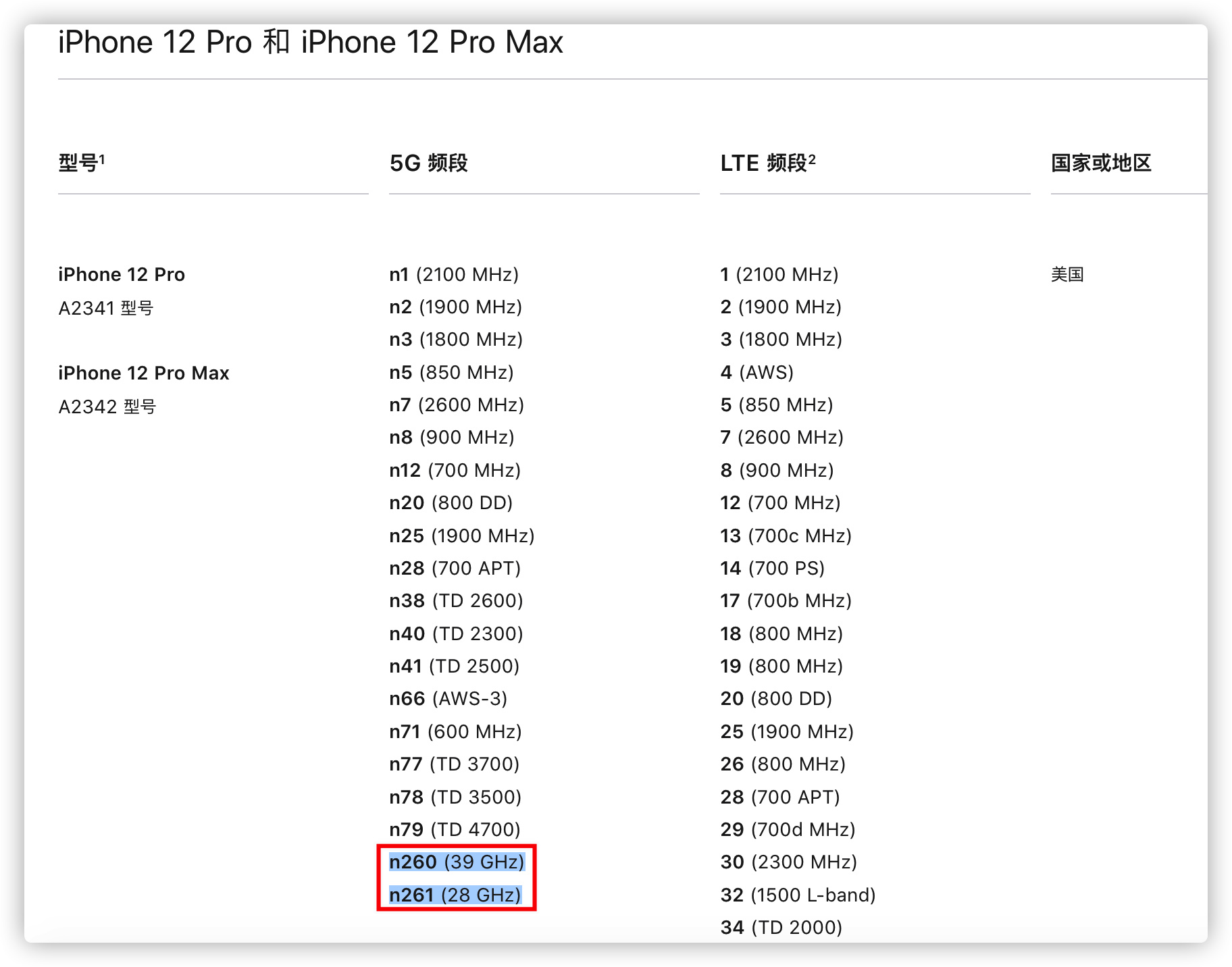This screenshot has height=967, width=1232.
Task: Click 5G band n41 (TD 2500)
Action: point(455,666)
